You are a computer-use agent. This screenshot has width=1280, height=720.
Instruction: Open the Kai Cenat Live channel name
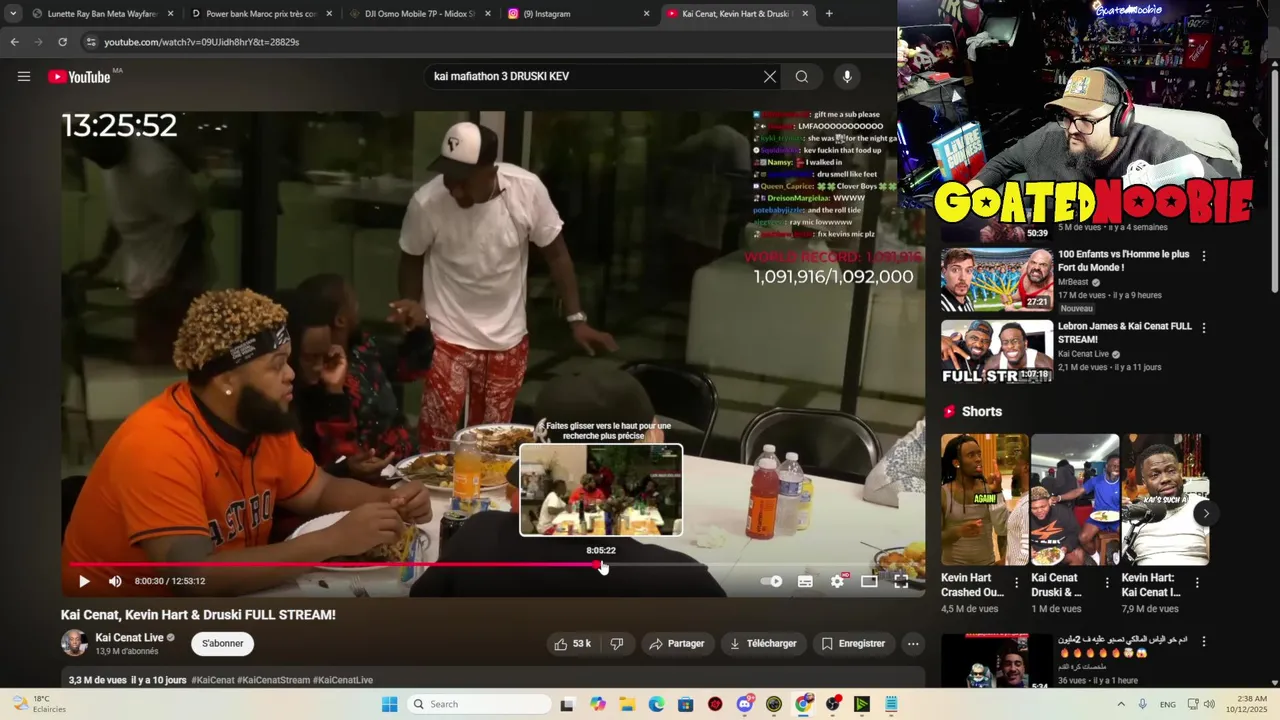click(x=129, y=637)
